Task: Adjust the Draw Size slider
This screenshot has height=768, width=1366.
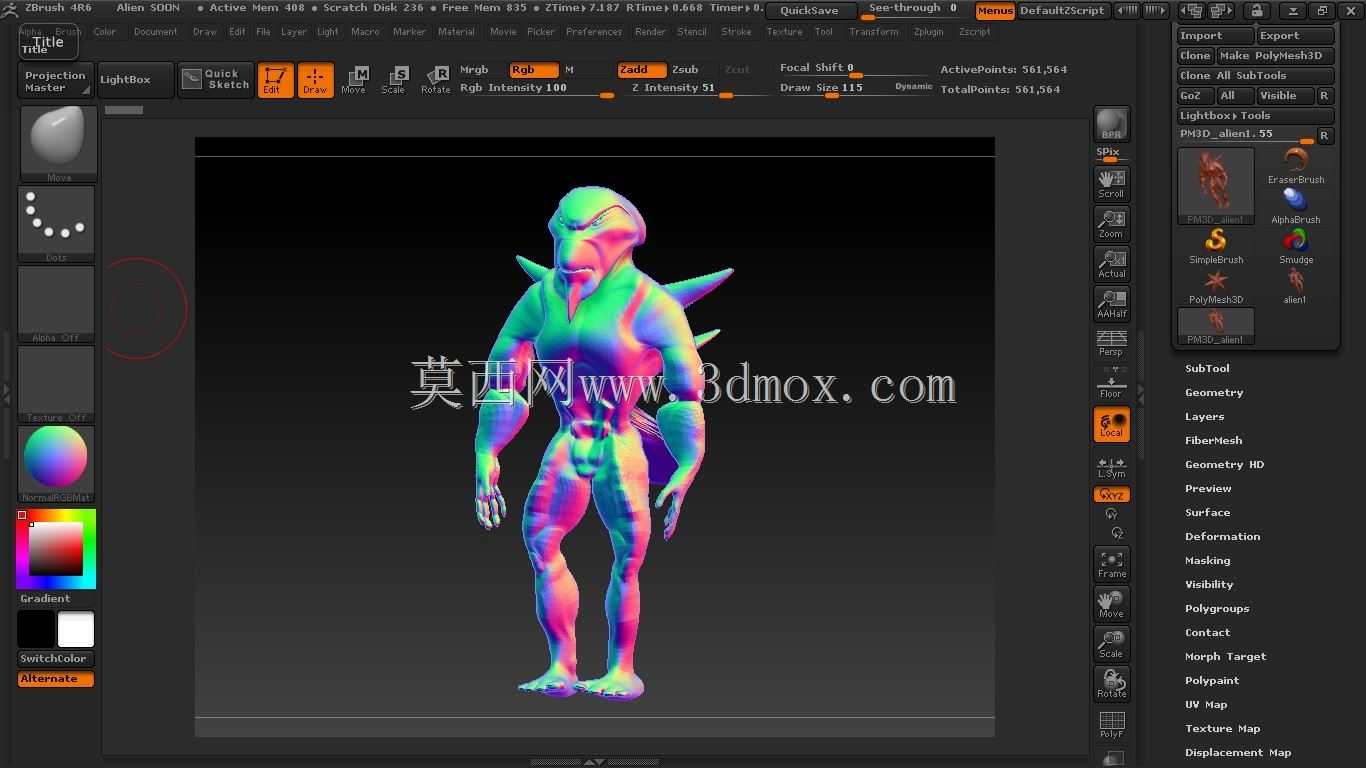Action: click(856, 89)
